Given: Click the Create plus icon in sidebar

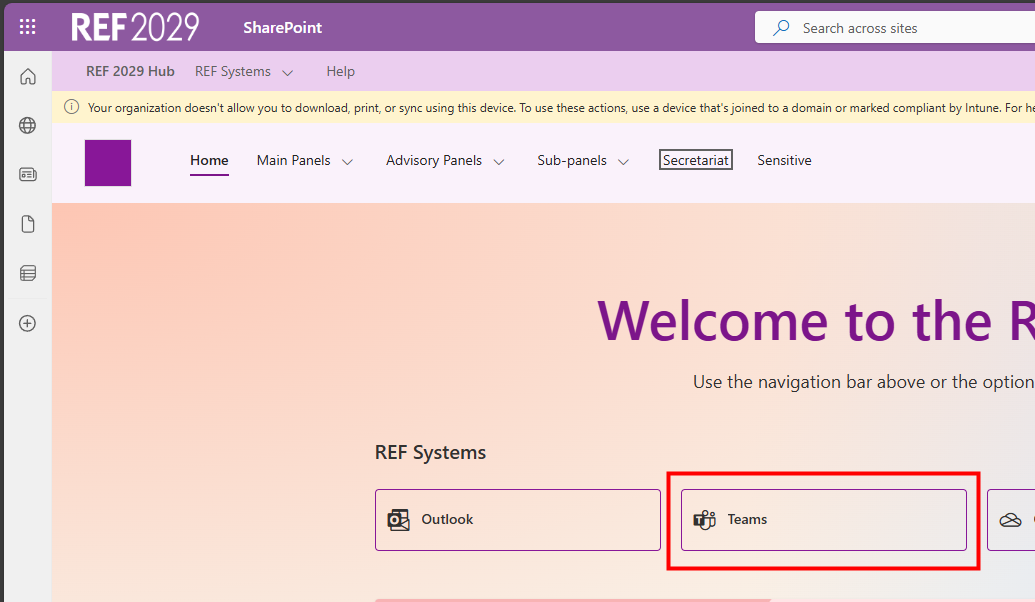Looking at the screenshot, I should (28, 323).
